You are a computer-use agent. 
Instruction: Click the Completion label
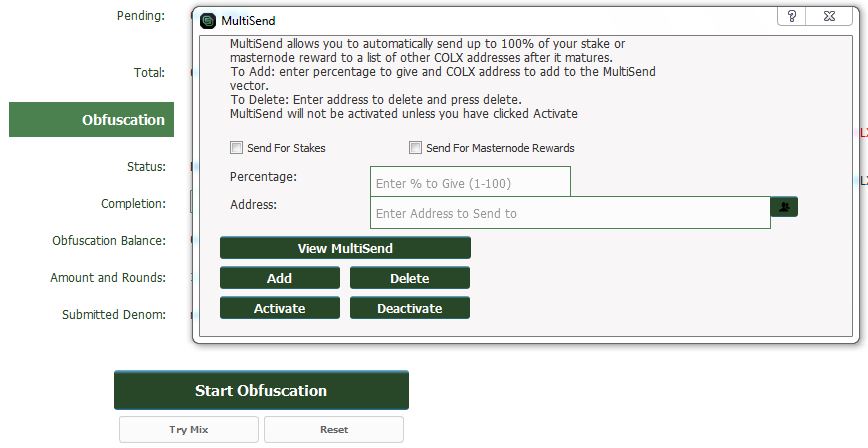[133, 204]
